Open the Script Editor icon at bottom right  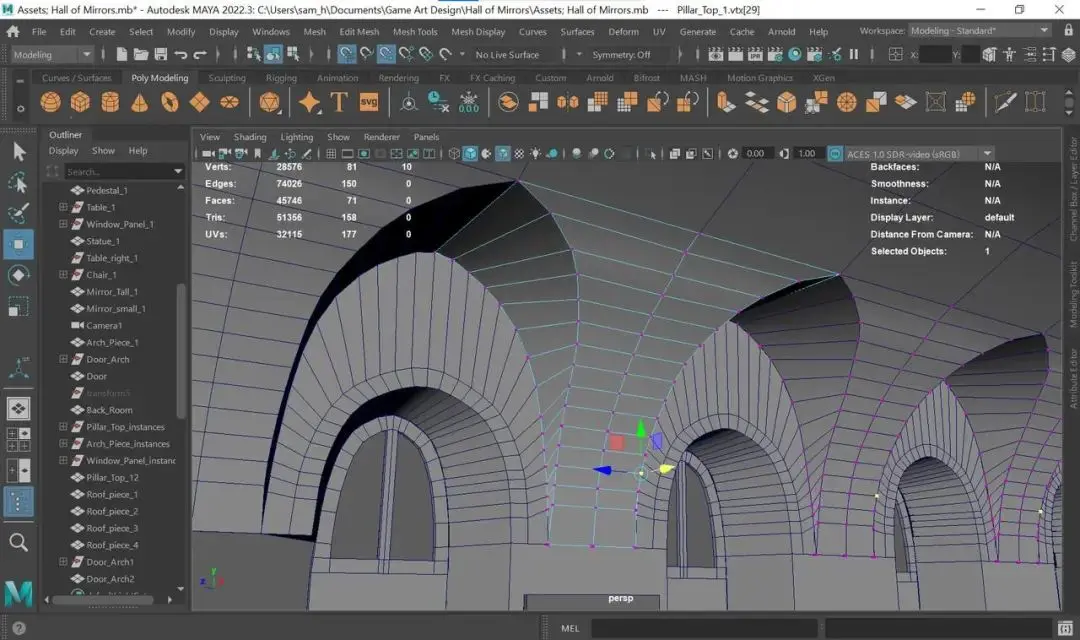pyautogui.click(x=1065, y=628)
